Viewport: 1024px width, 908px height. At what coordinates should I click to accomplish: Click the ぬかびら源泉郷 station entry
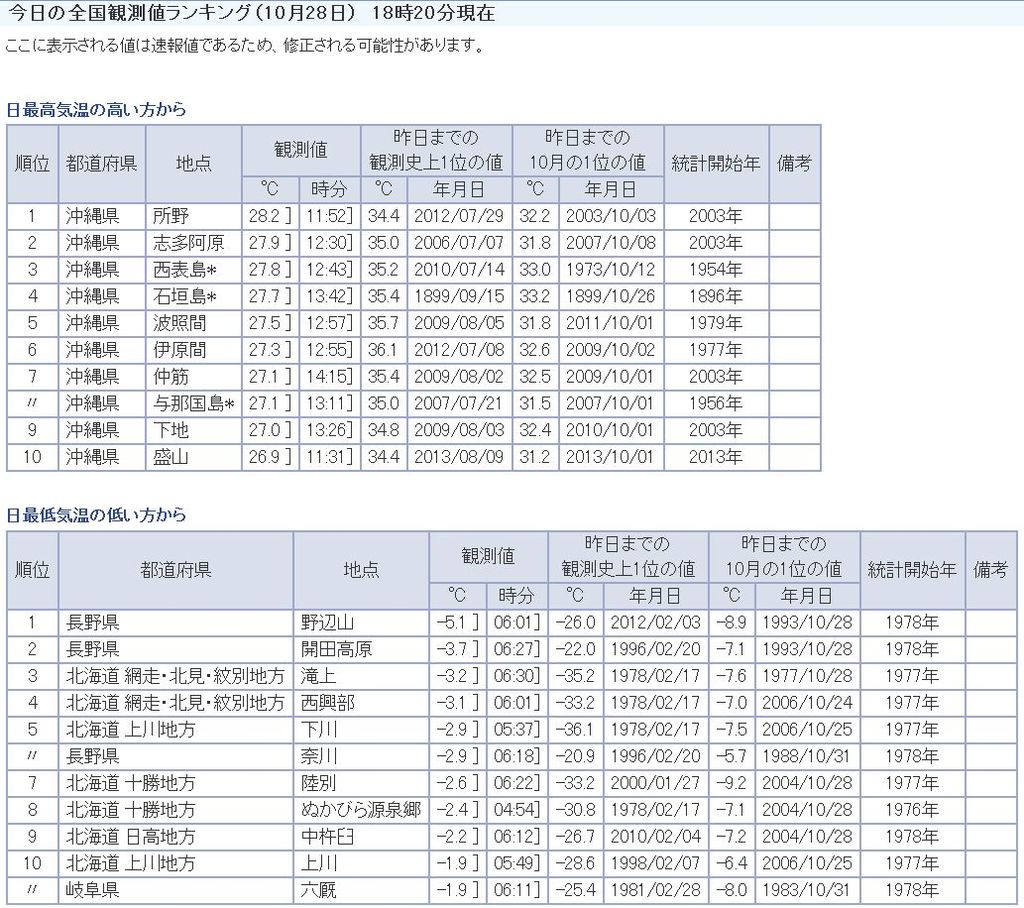(361, 810)
